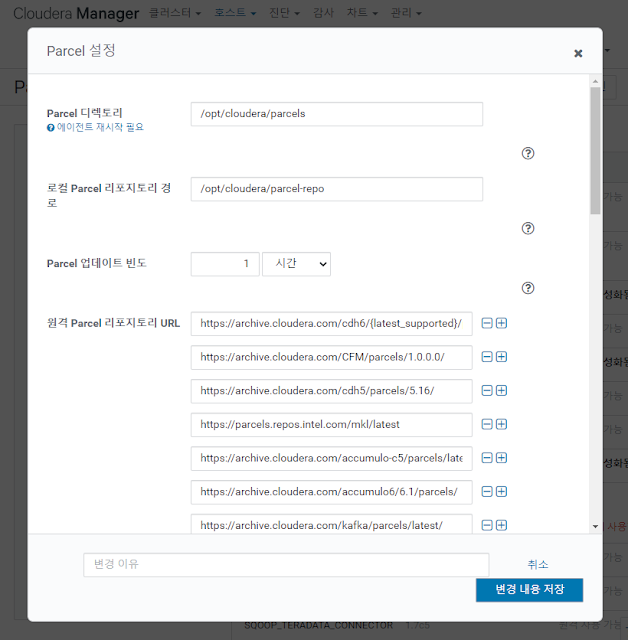The height and width of the screenshot is (640, 628).
Task: Add a row after cdh5 parcels 5.16 URL
Action: (x=502, y=391)
